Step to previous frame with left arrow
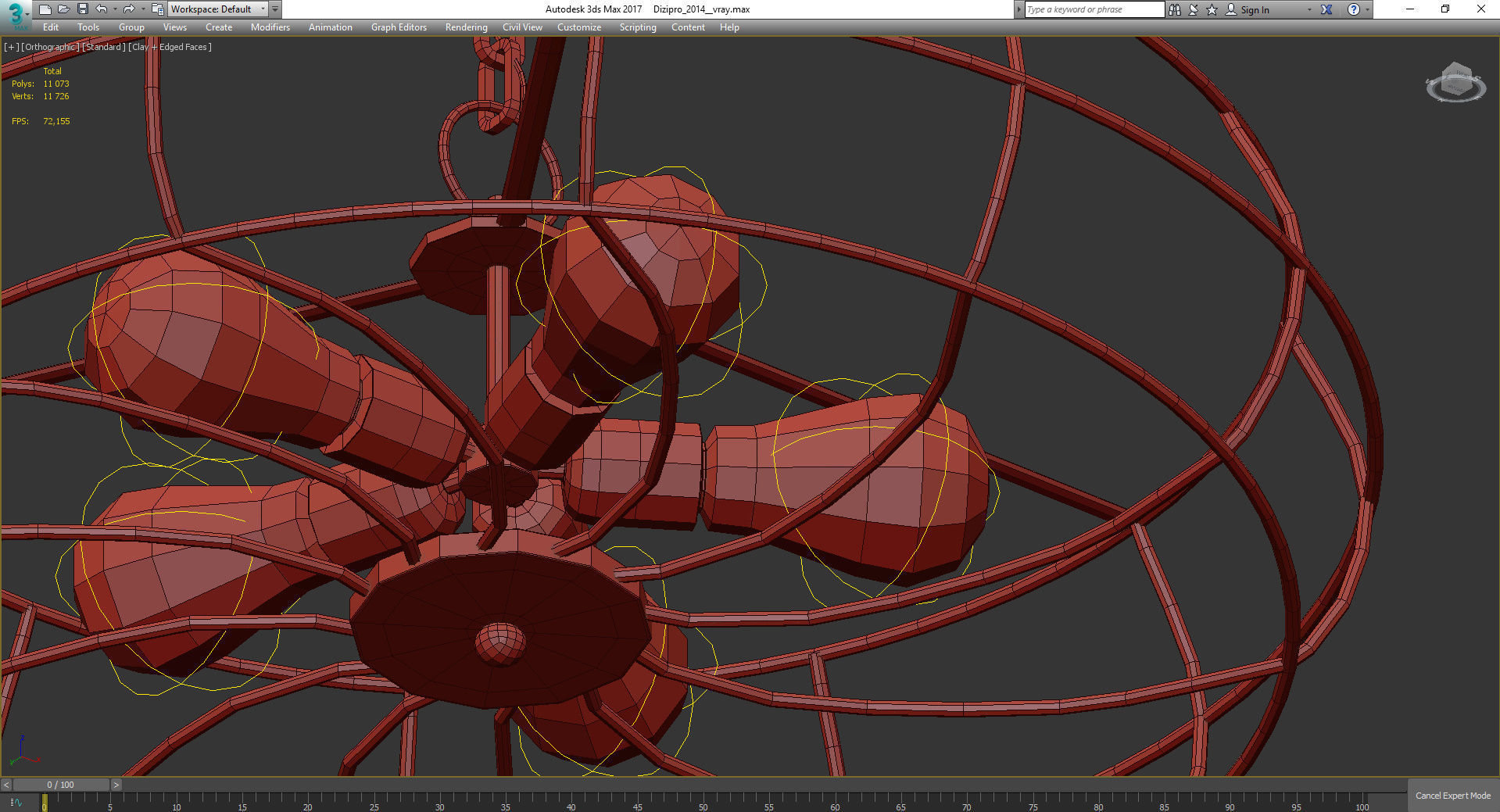The image size is (1500, 812). point(6,785)
